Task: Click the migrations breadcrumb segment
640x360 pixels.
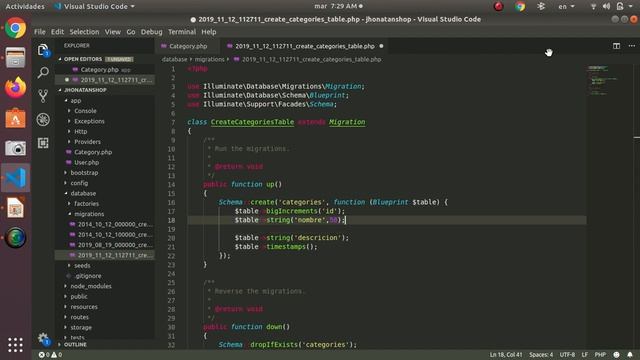Action: pyautogui.click(x=209, y=59)
